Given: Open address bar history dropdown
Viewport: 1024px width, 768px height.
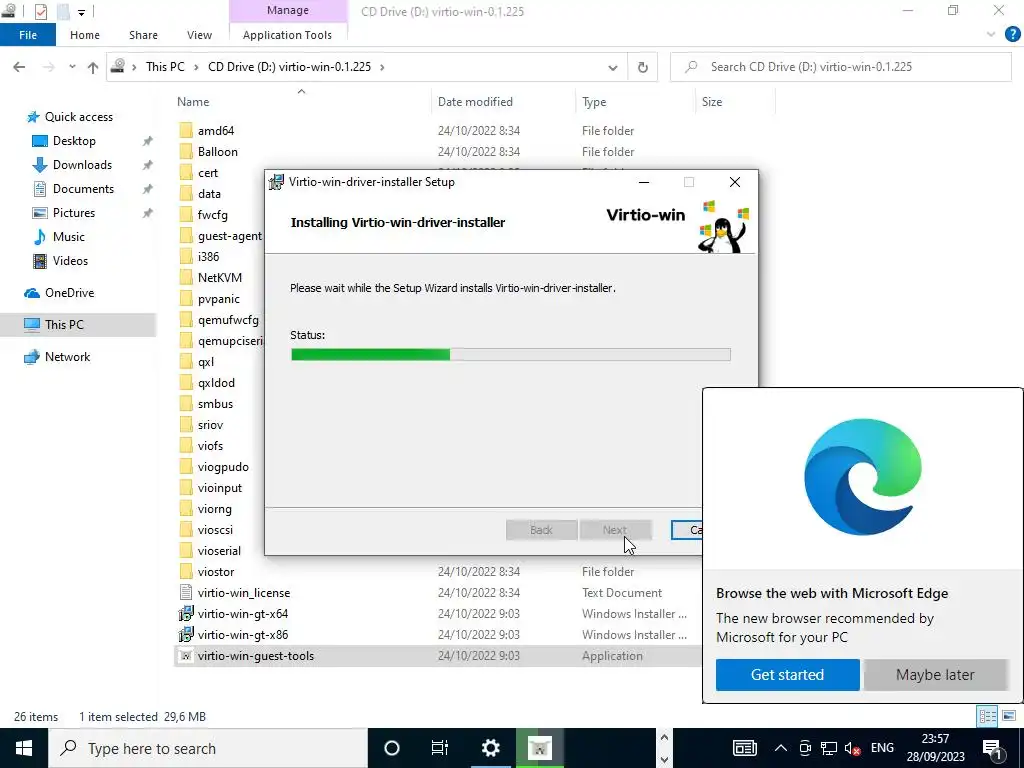Looking at the screenshot, I should tap(613, 67).
